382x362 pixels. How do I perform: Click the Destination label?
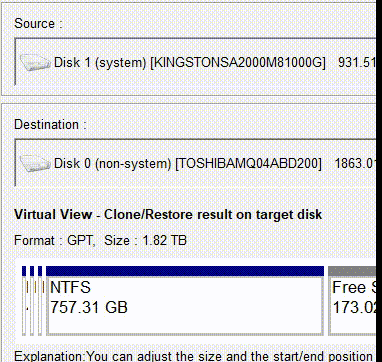coord(50,124)
